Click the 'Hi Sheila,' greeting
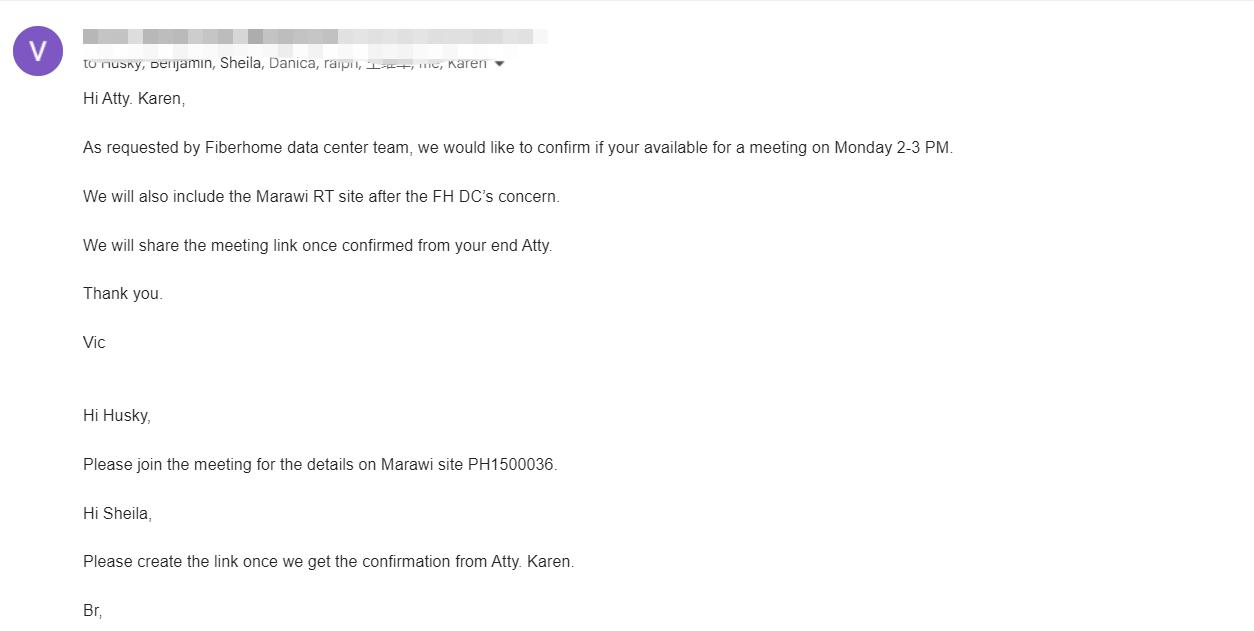 click(117, 514)
